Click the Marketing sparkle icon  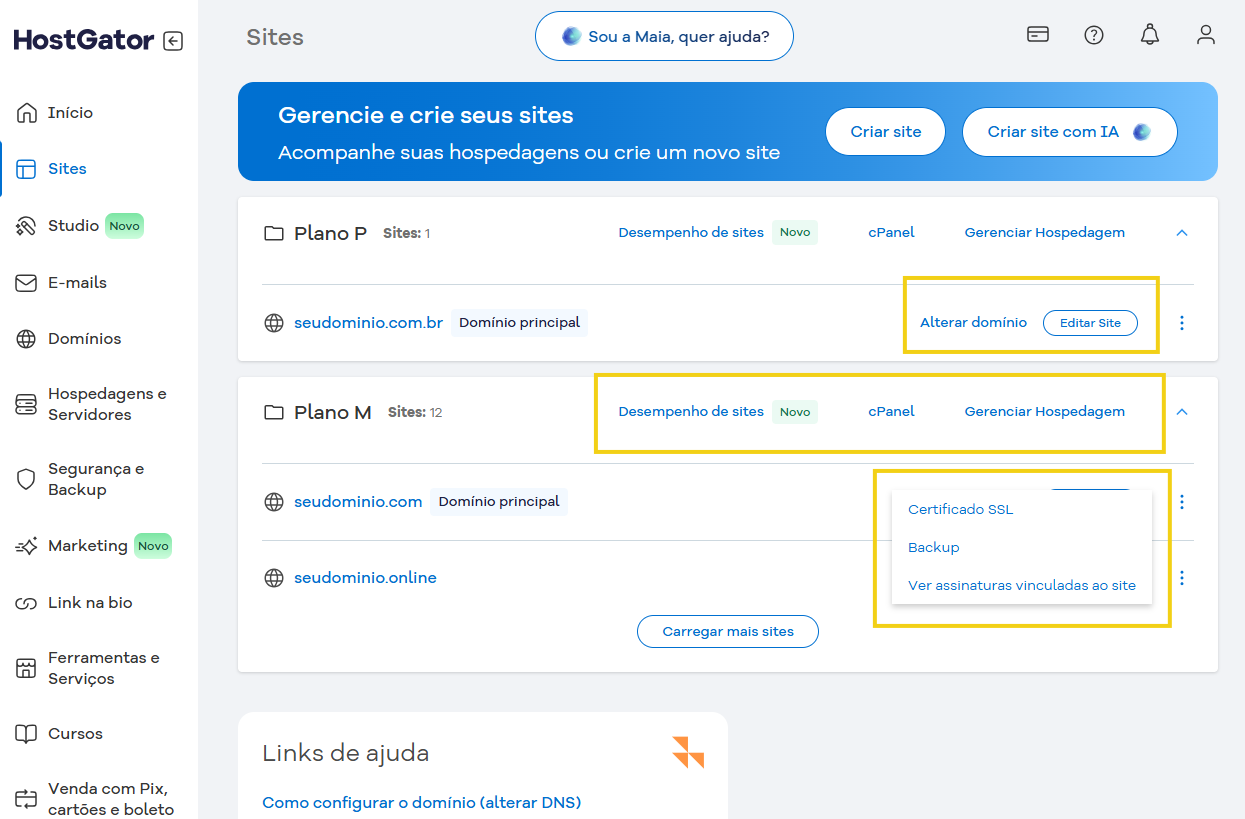pos(27,546)
